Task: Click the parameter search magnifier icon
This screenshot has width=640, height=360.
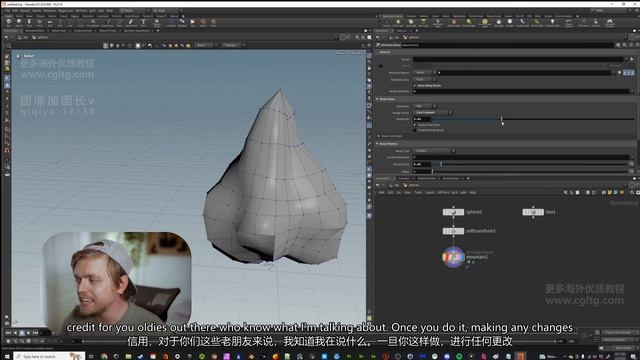Action: [624, 45]
